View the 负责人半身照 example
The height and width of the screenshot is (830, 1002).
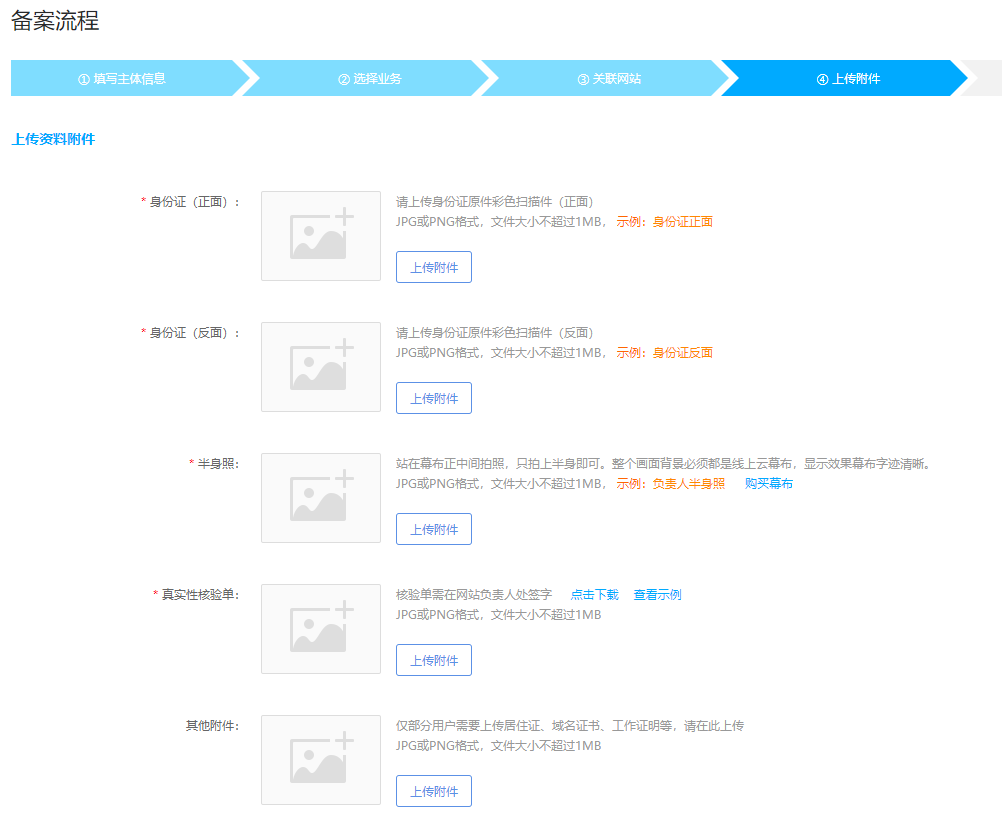[688, 484]
